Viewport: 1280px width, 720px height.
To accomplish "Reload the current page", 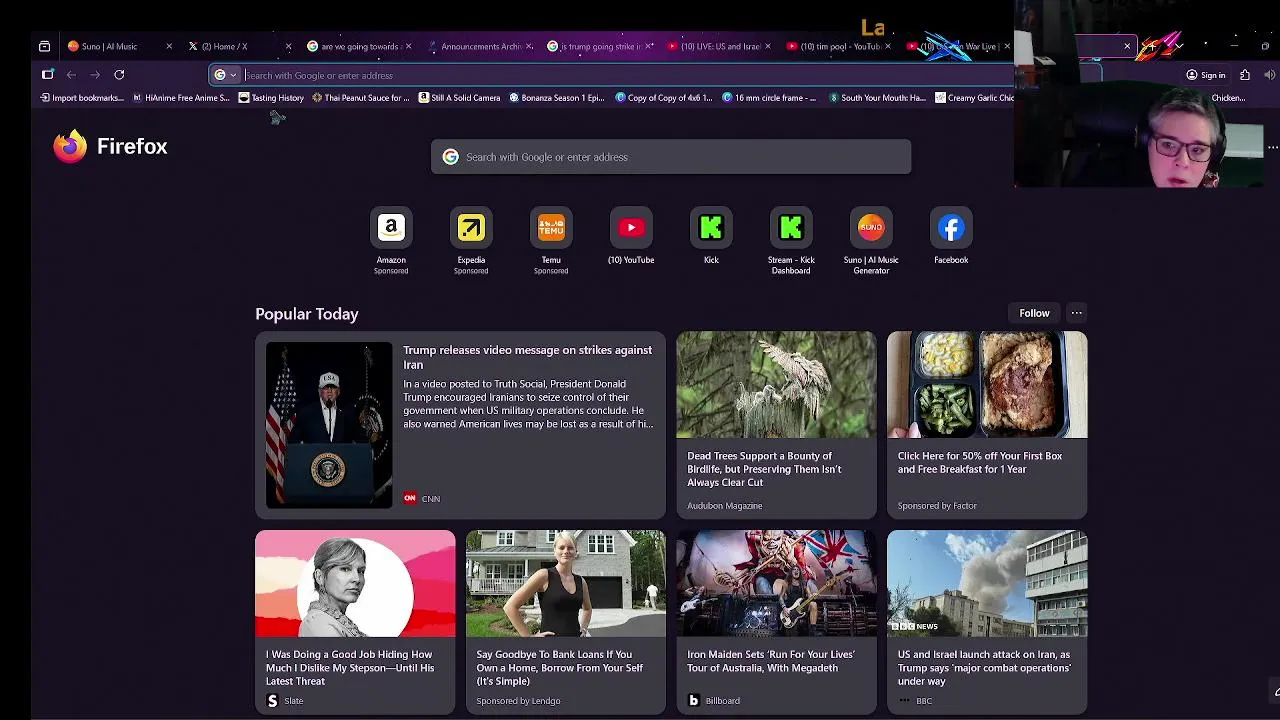I will [119, 74].
